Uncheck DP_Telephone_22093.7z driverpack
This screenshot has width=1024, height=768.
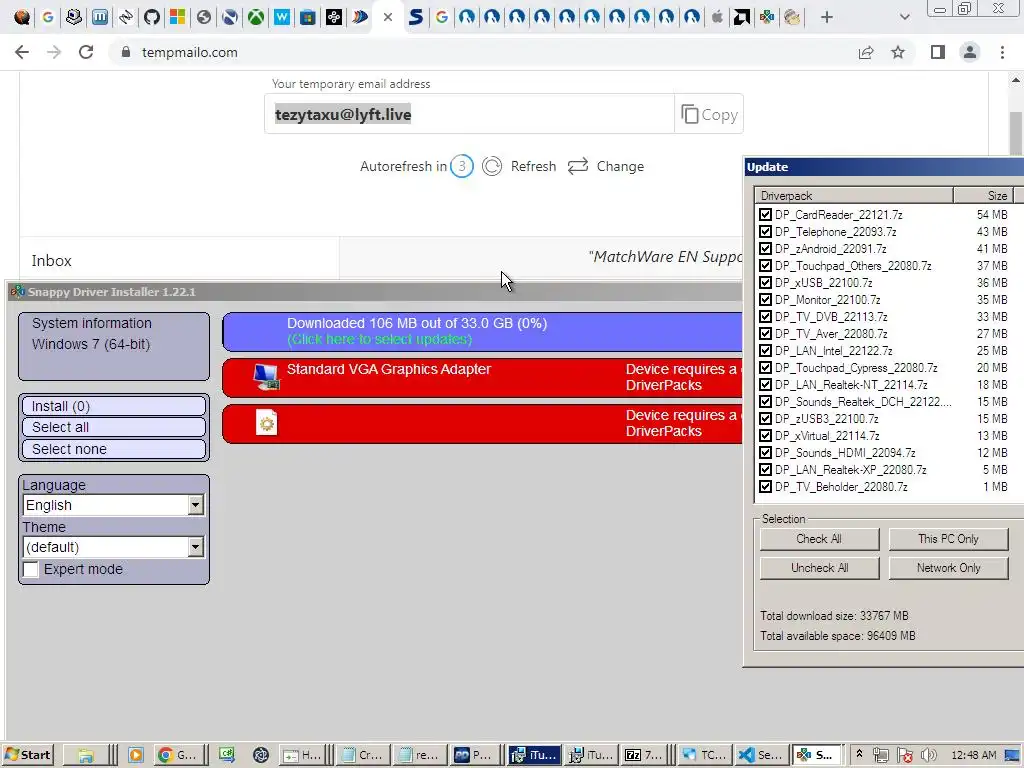(765, 232)
